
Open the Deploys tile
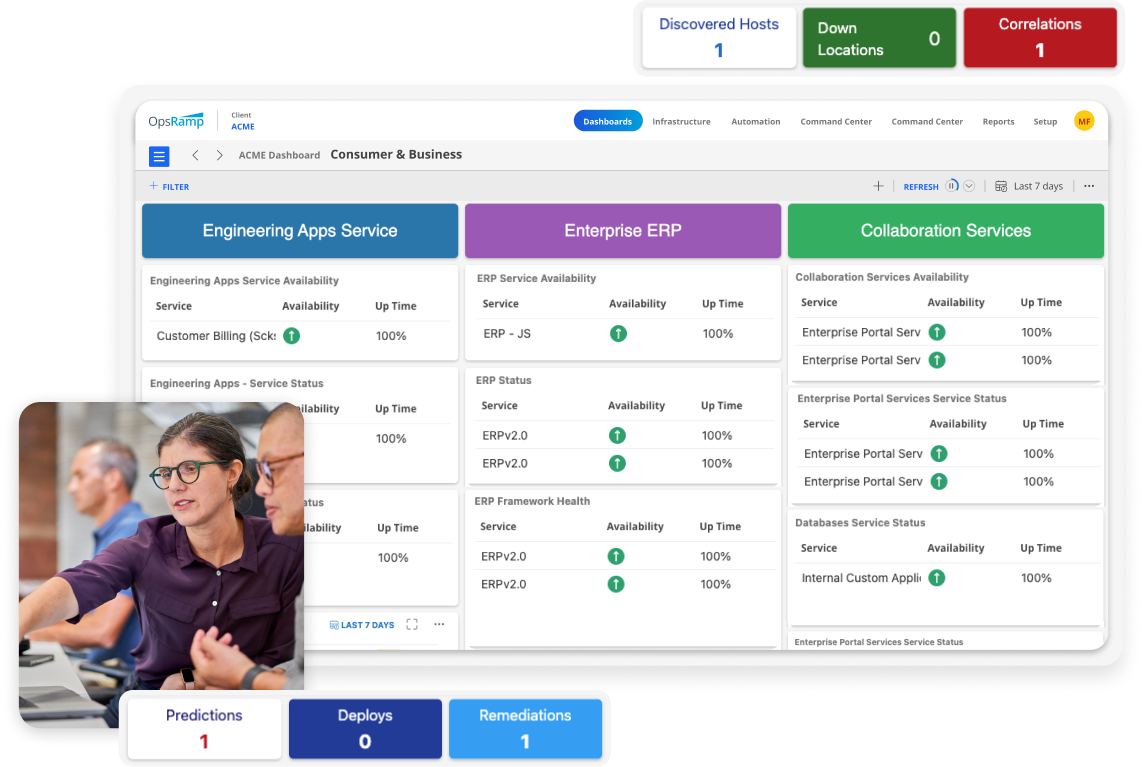coord(365,729)
